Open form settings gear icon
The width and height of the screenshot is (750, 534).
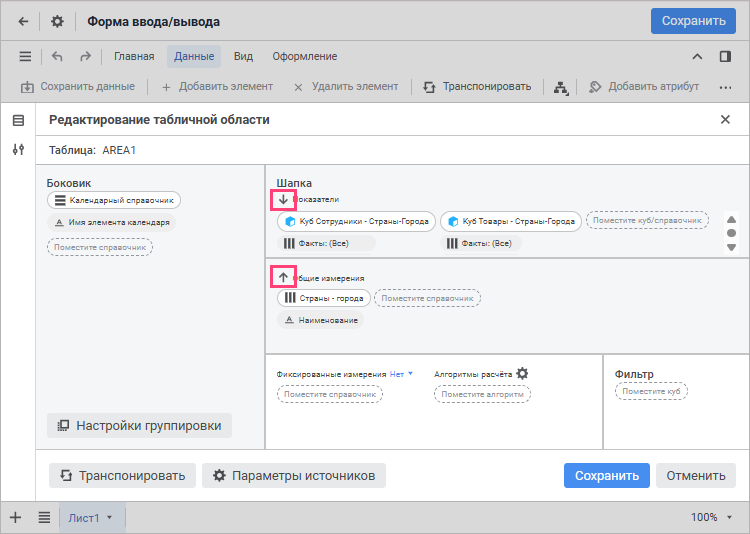[x=57, y=22]
